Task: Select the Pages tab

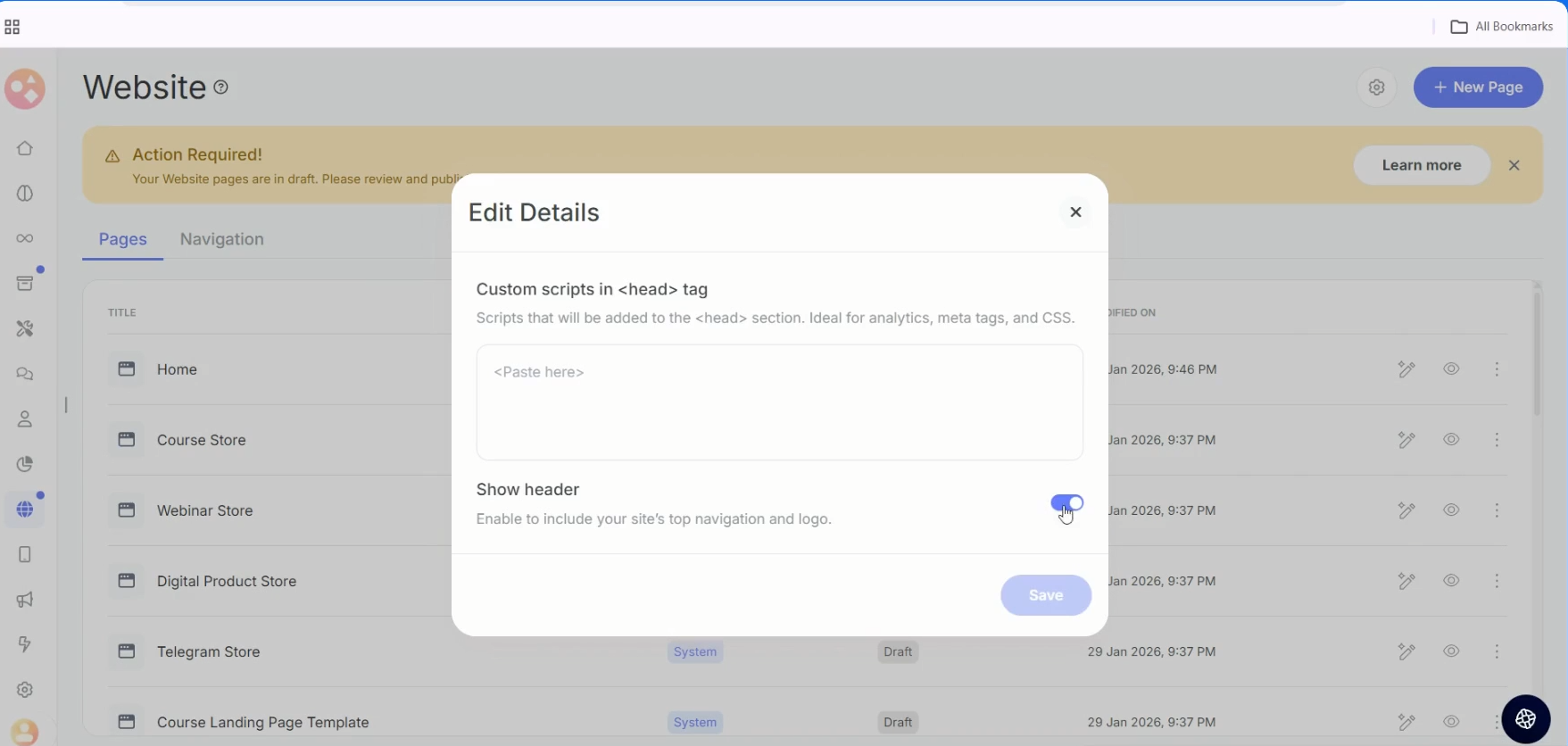Action: click(123, 239)
